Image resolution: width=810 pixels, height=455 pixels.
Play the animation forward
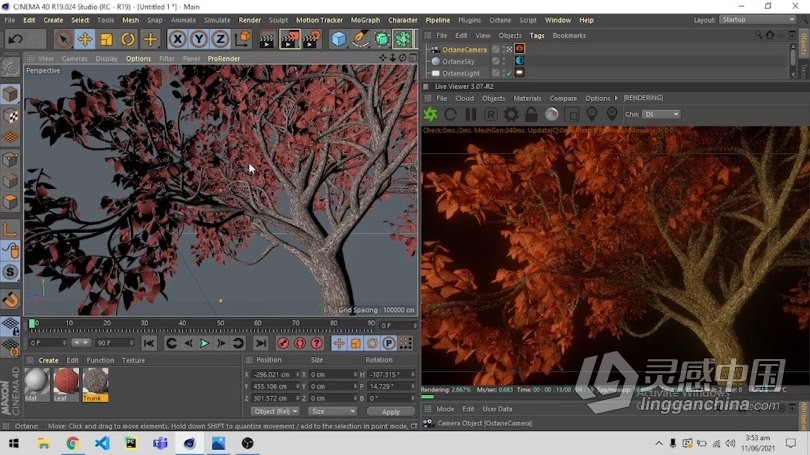205,343
